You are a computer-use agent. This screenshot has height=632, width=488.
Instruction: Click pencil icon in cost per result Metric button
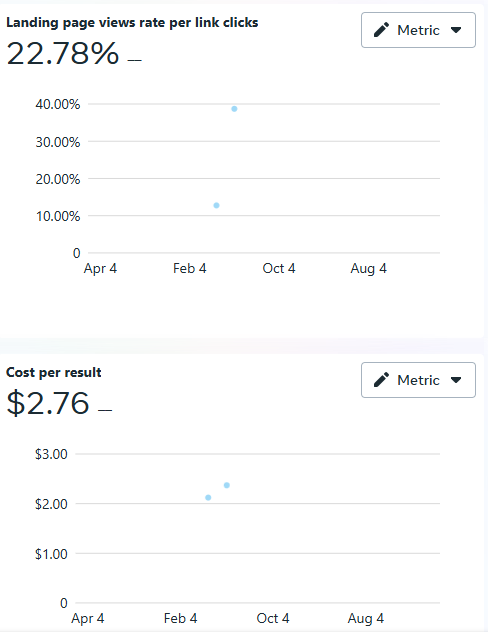coord(381,380)
